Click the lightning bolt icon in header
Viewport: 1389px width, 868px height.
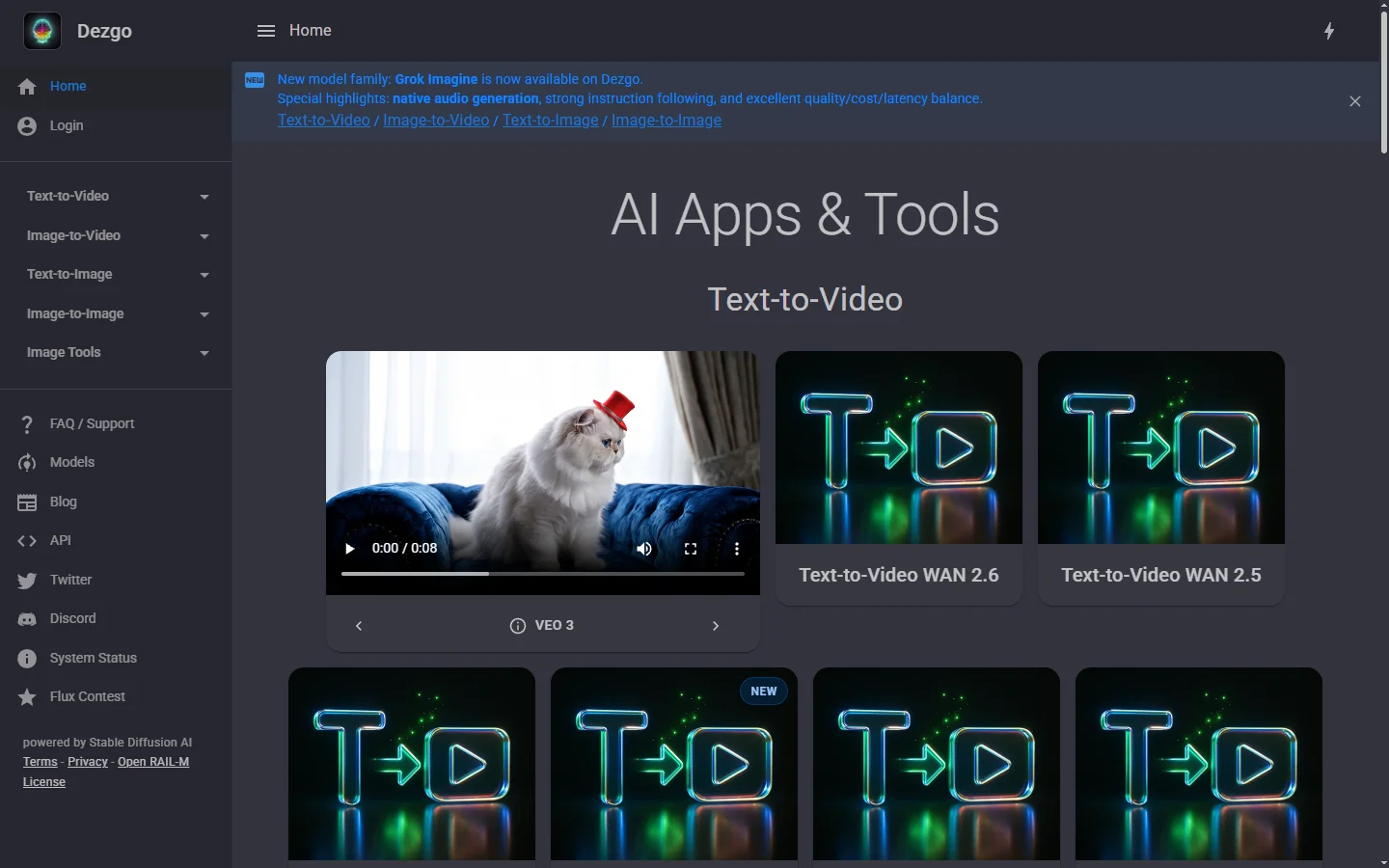pyautogui.click(x=1329, y=31)
